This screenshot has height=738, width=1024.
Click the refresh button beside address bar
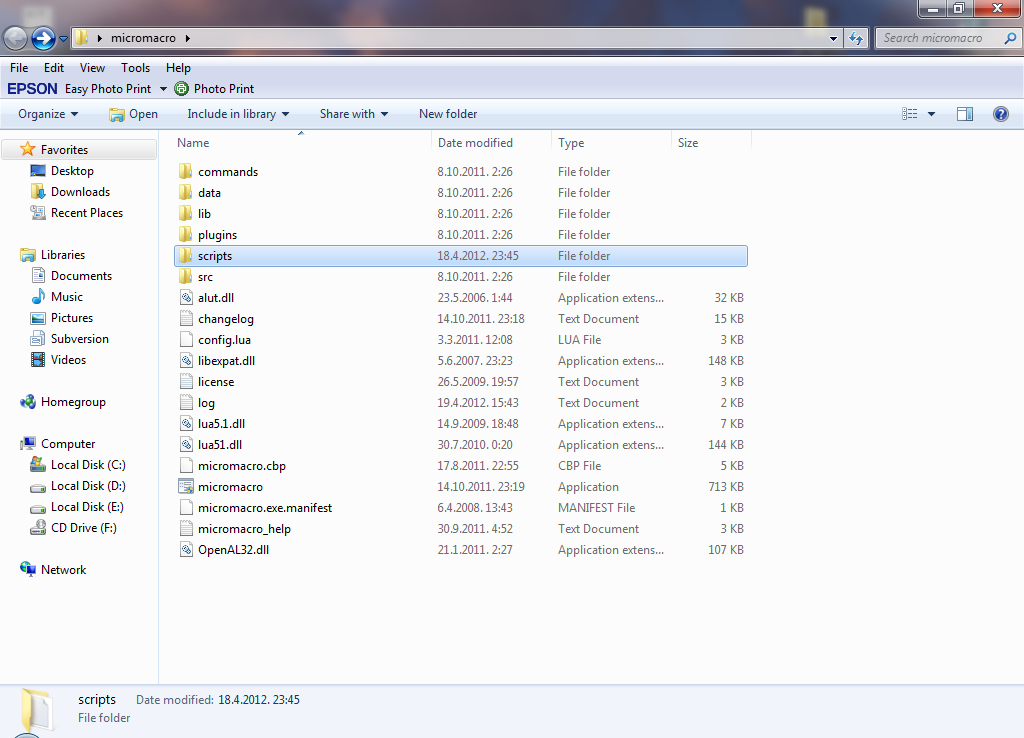[856, 39]
